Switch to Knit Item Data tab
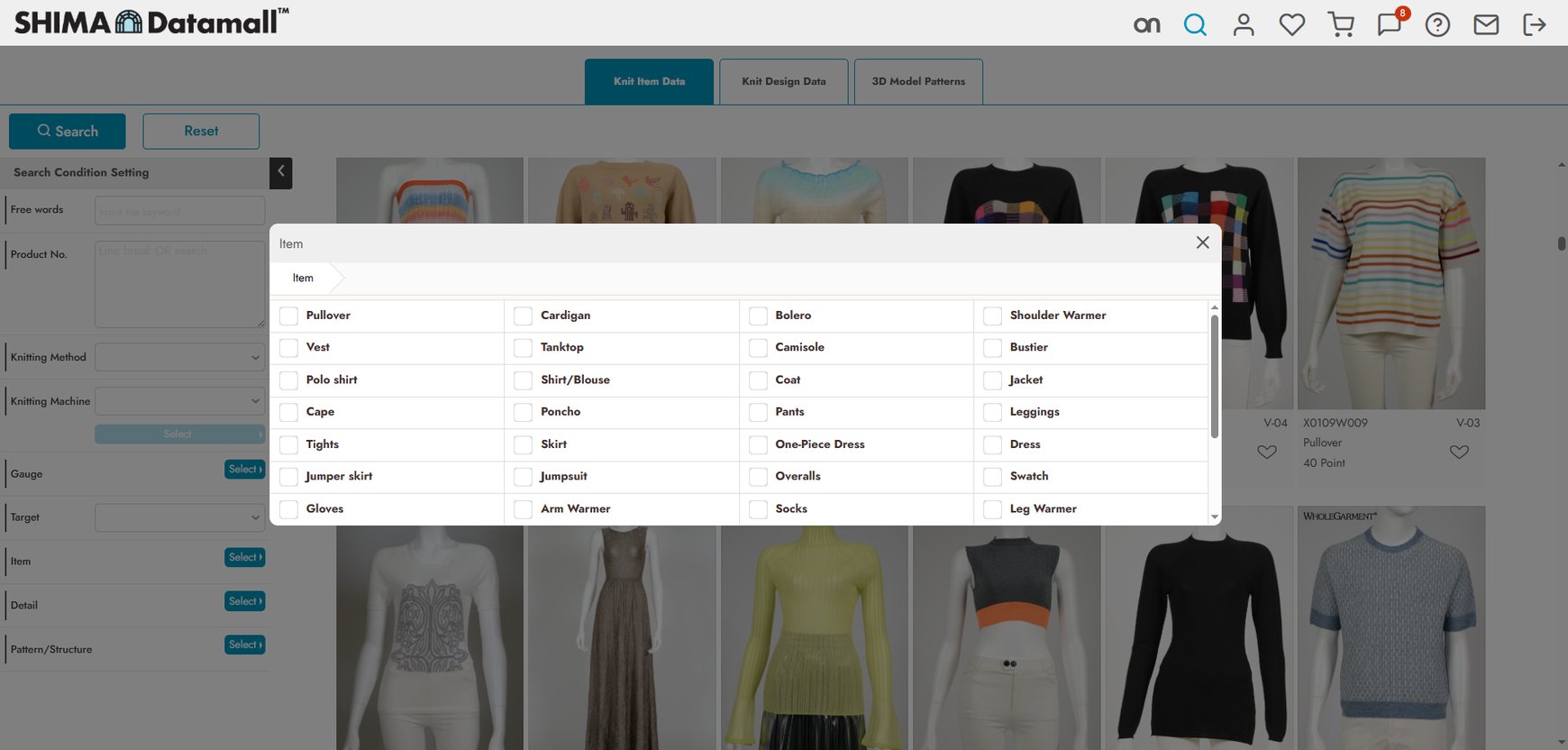This screenshot has width=1568, height=750. tap(649, 81)
